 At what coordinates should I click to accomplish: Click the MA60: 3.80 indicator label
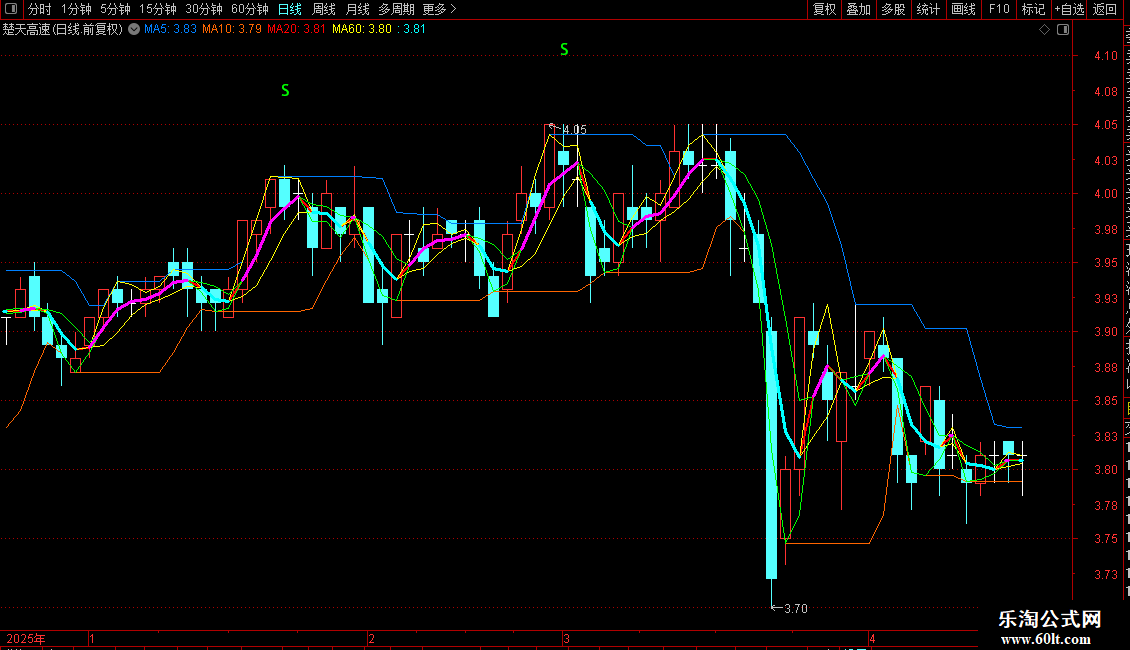click(x=362, y=30)
